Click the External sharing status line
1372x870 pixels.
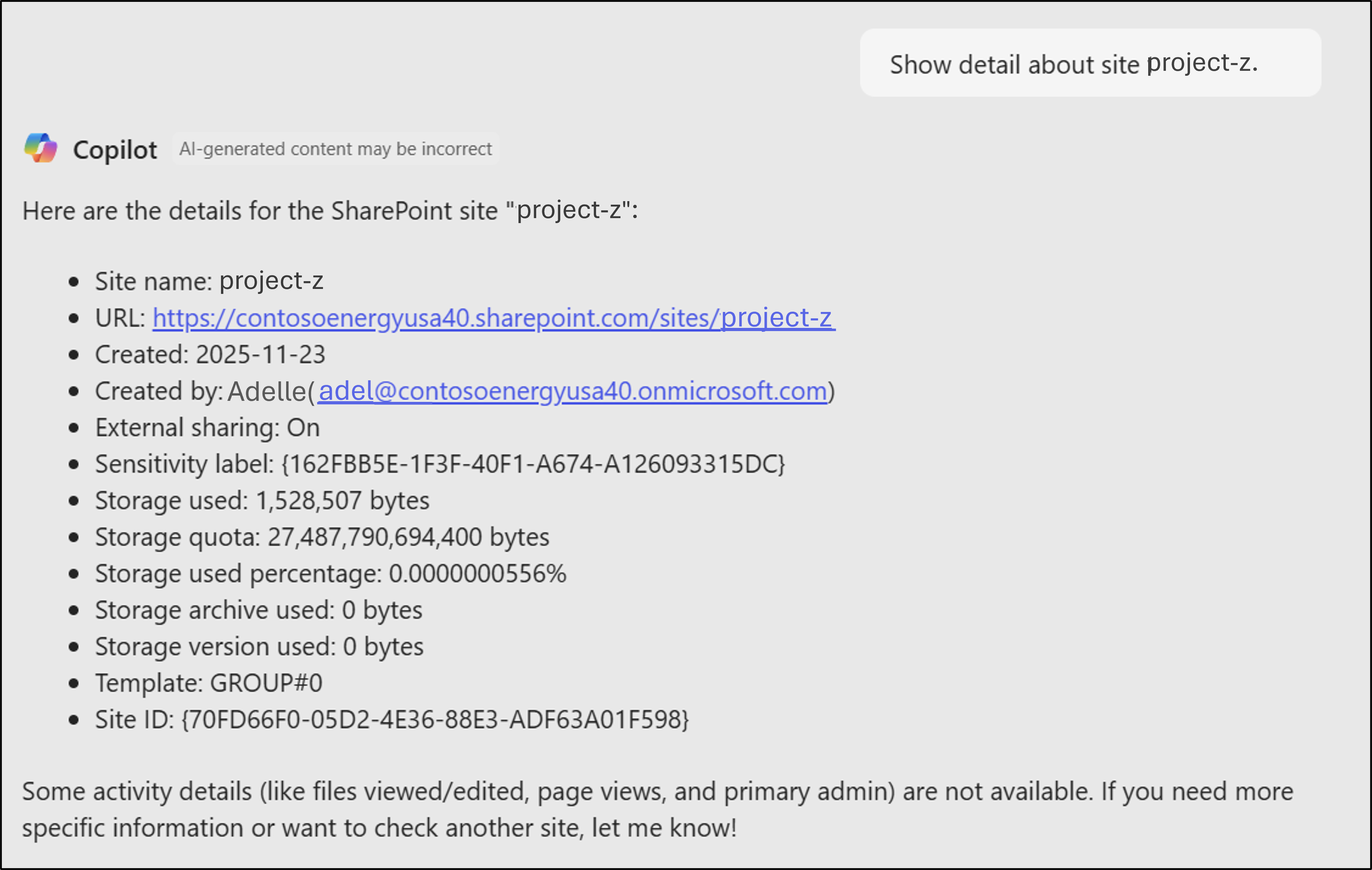(x=207, y=427)
